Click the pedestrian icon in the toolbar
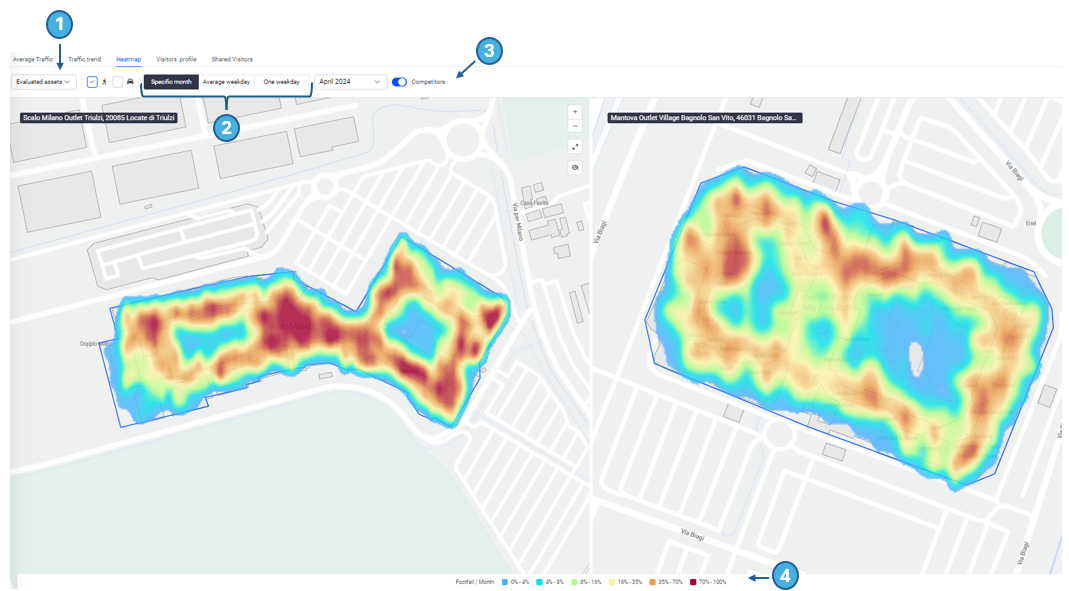 pyautogui.click(x=104, y=82)
